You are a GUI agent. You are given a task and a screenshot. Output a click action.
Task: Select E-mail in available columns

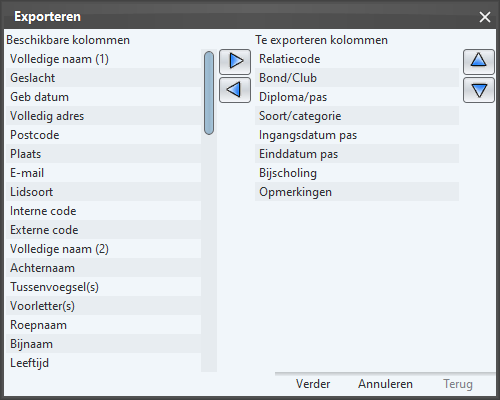click(103, 173)
